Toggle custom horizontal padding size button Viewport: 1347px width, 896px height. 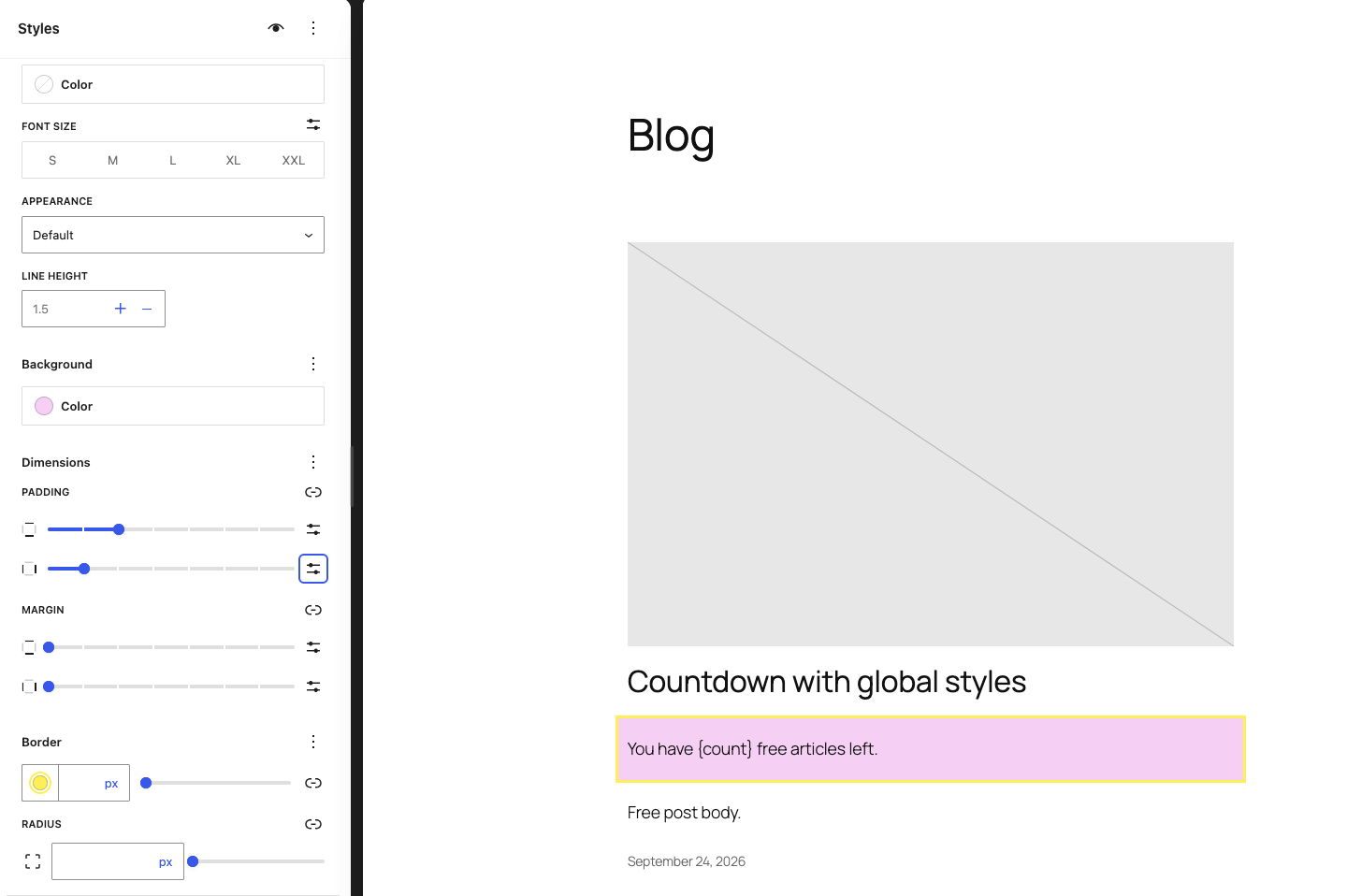(x=313, y=569)
